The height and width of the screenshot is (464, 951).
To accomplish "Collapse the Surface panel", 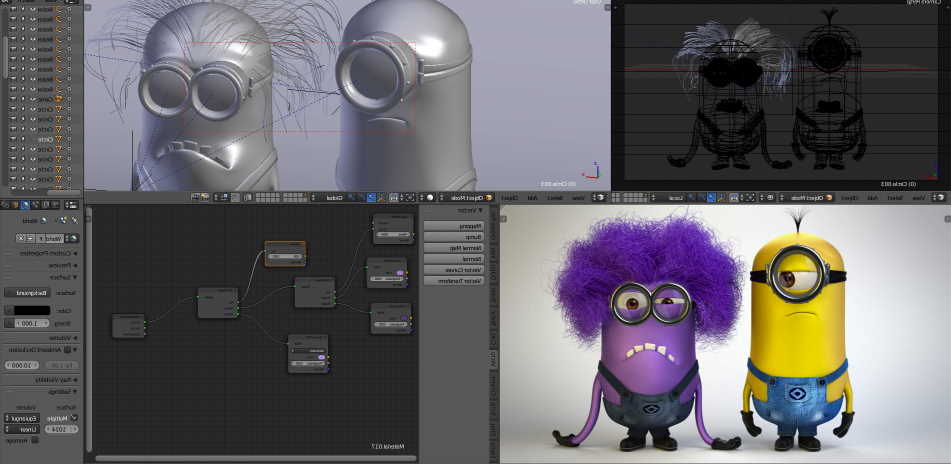I will (63, 277).
